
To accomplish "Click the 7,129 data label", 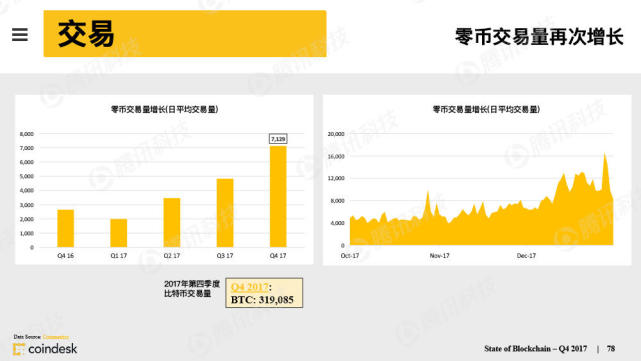I will click(x=278, y=139).
